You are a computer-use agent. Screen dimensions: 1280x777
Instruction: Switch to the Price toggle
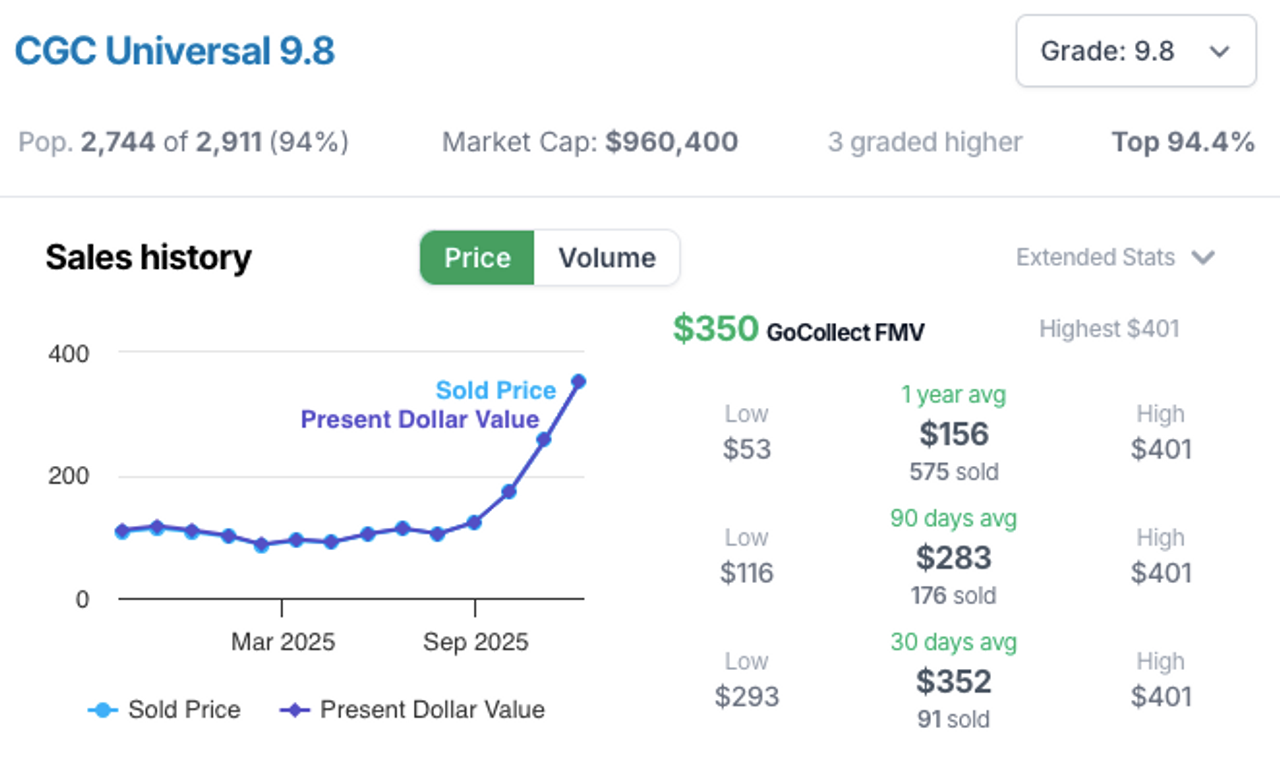tap(477, 258)
